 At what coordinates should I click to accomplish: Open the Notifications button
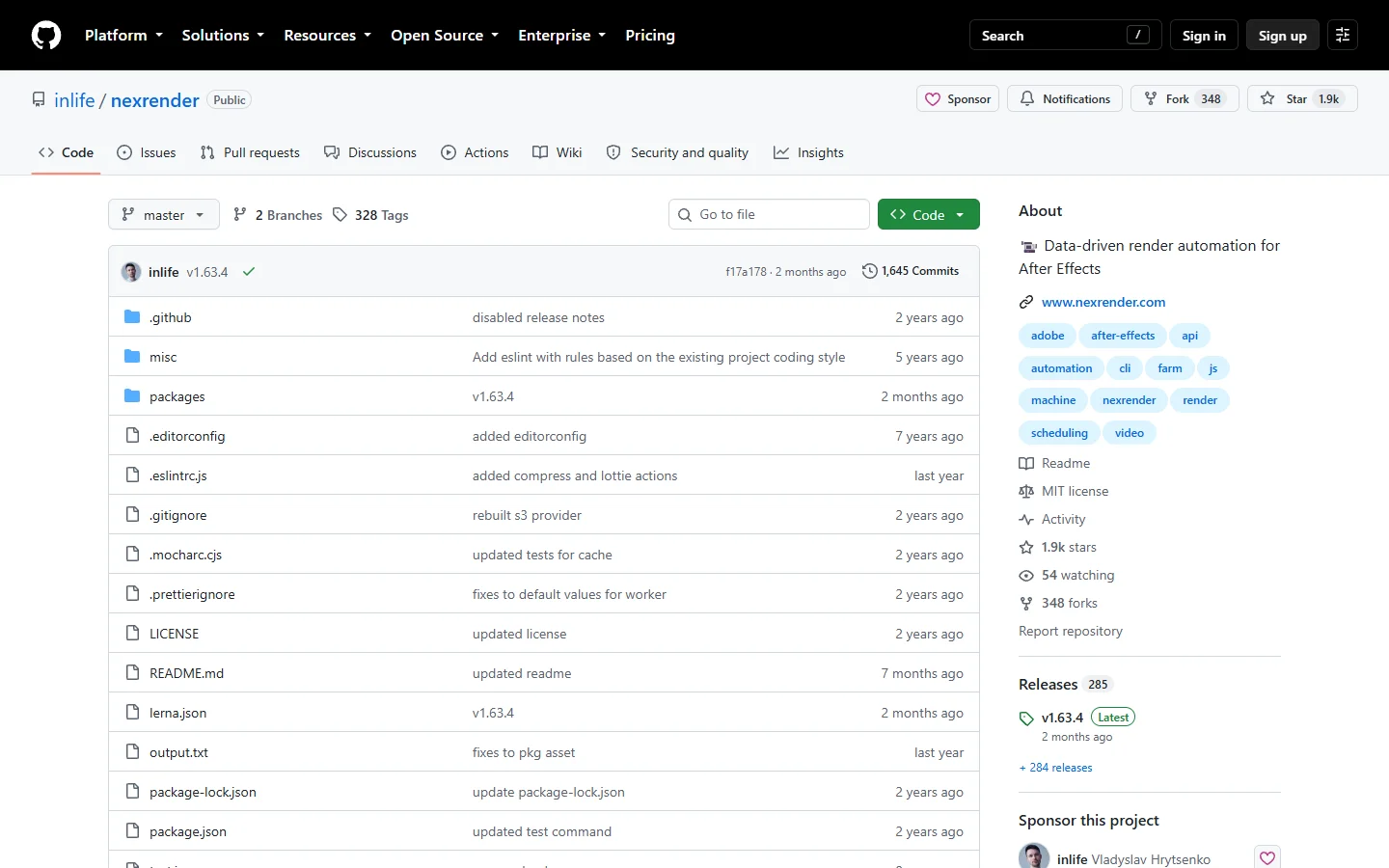(1065, 99)
